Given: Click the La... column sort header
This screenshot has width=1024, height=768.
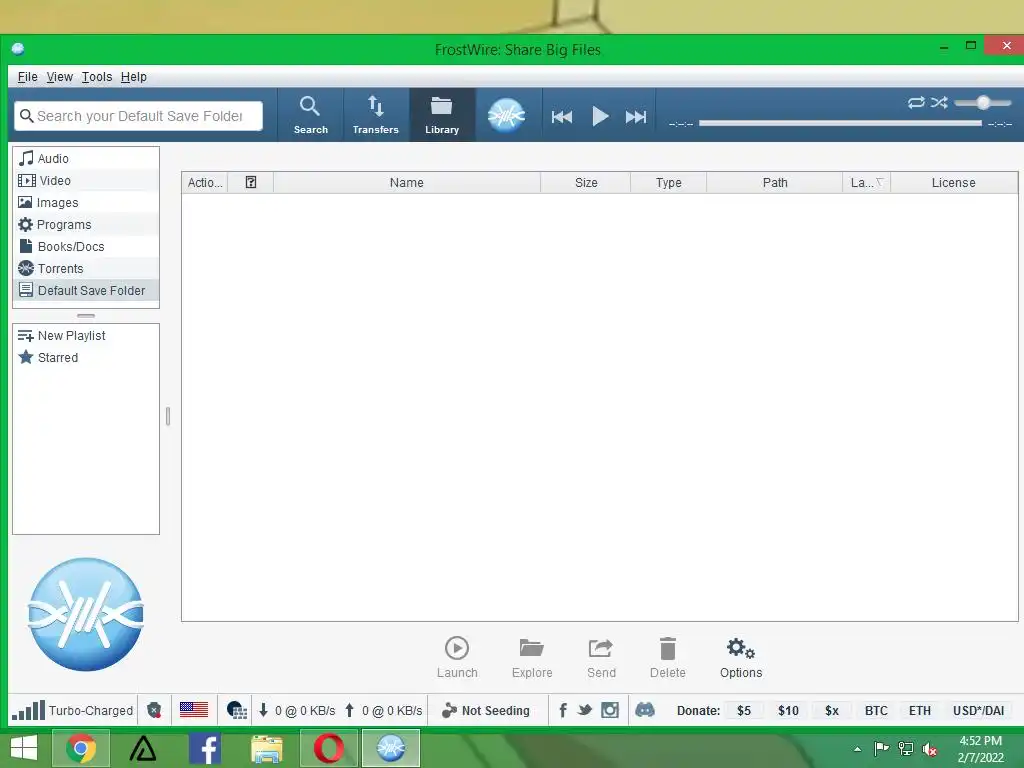Looking at the screenshot, I should (x=867, y=183).
